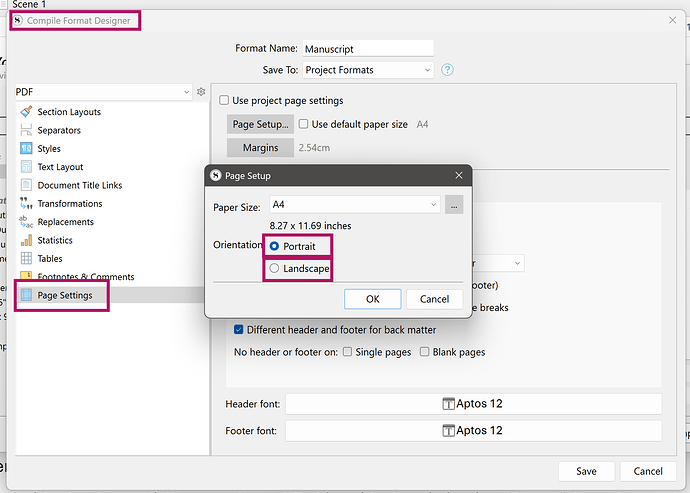Click the Footer font T icon
The image size is (690, 493).
point(448,430)
